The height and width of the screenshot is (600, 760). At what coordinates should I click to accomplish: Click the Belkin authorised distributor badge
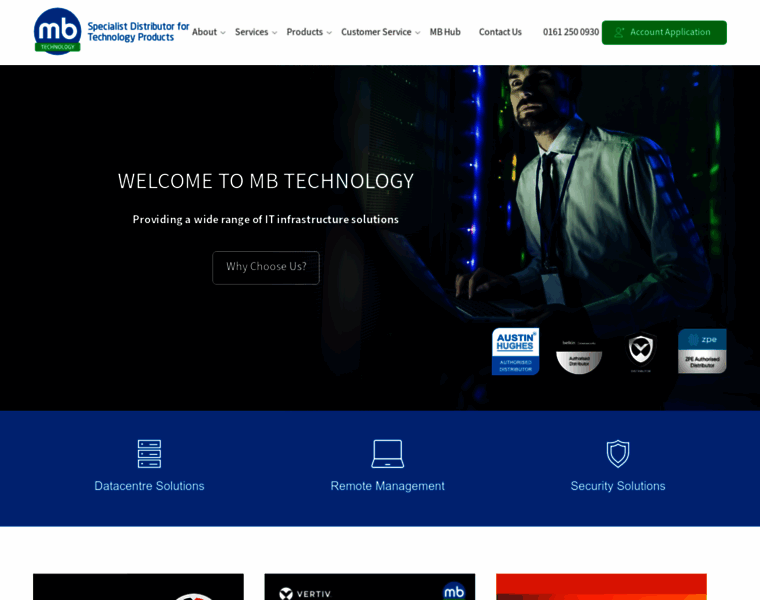(579, 356)
